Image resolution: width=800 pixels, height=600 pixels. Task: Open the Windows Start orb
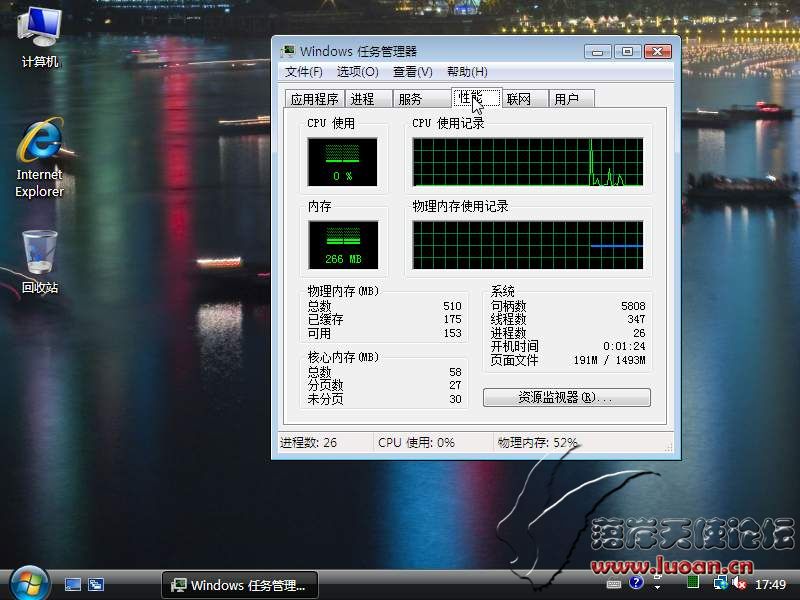[x=29, y=584]
